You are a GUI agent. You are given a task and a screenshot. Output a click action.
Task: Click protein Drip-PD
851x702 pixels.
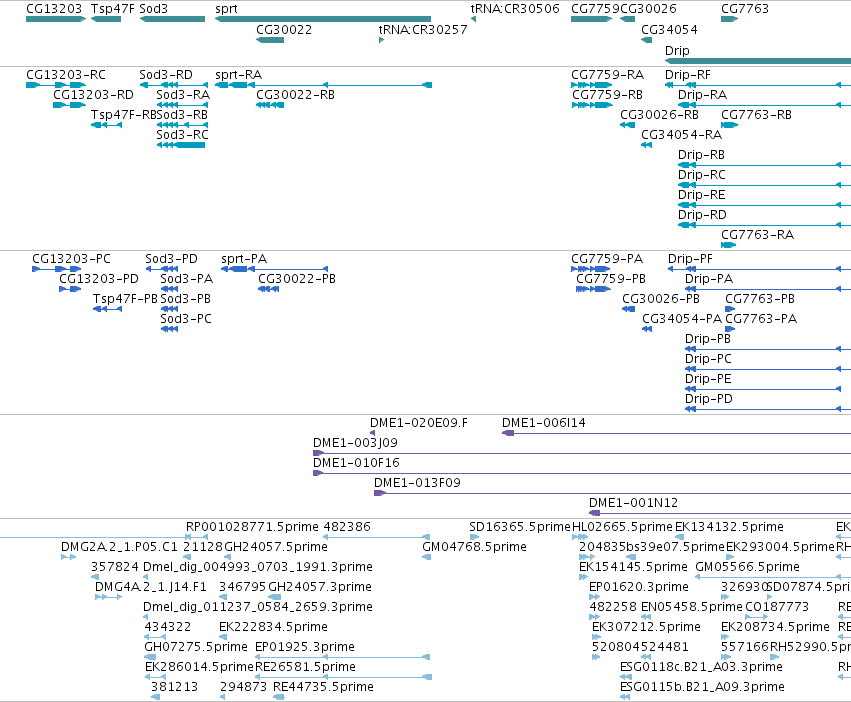click(x=709, y=399)
